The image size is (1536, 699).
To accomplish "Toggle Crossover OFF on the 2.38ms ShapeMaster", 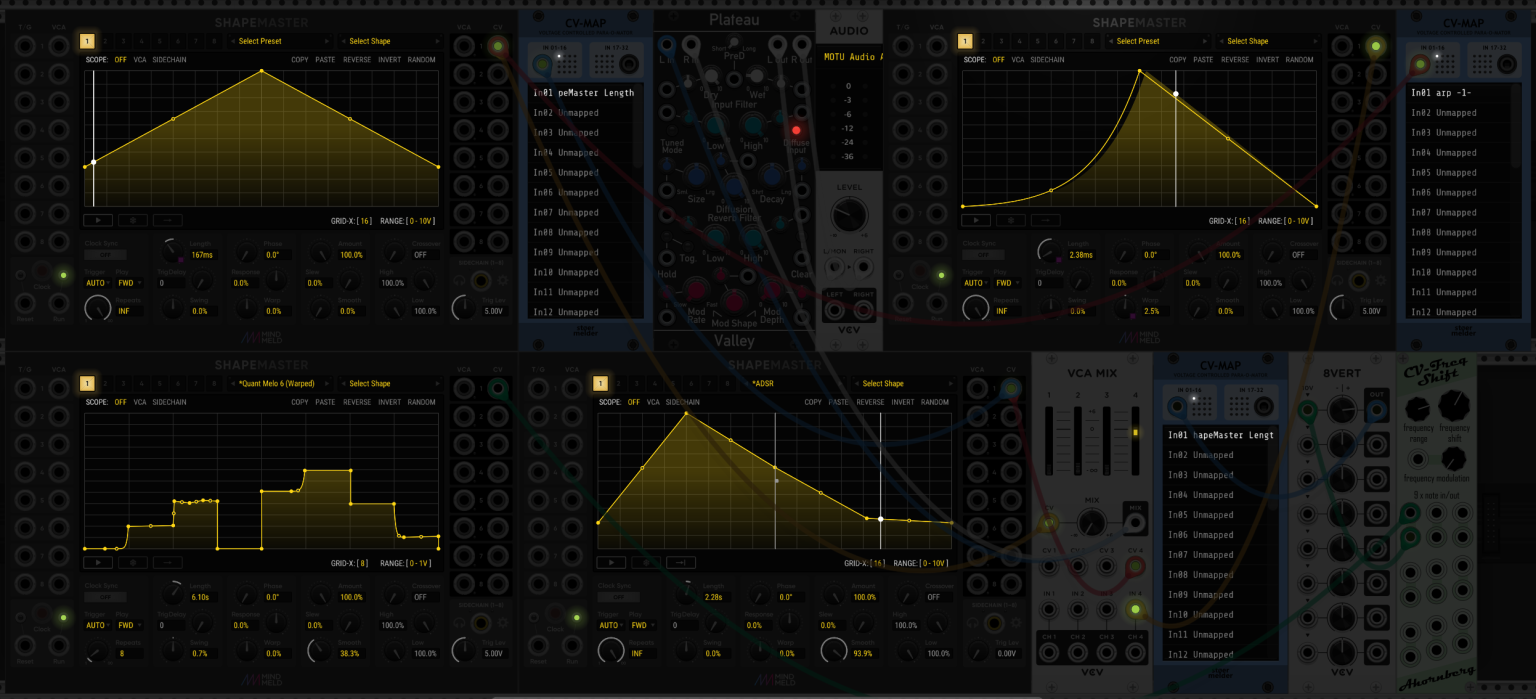I will coord(1298,255).
